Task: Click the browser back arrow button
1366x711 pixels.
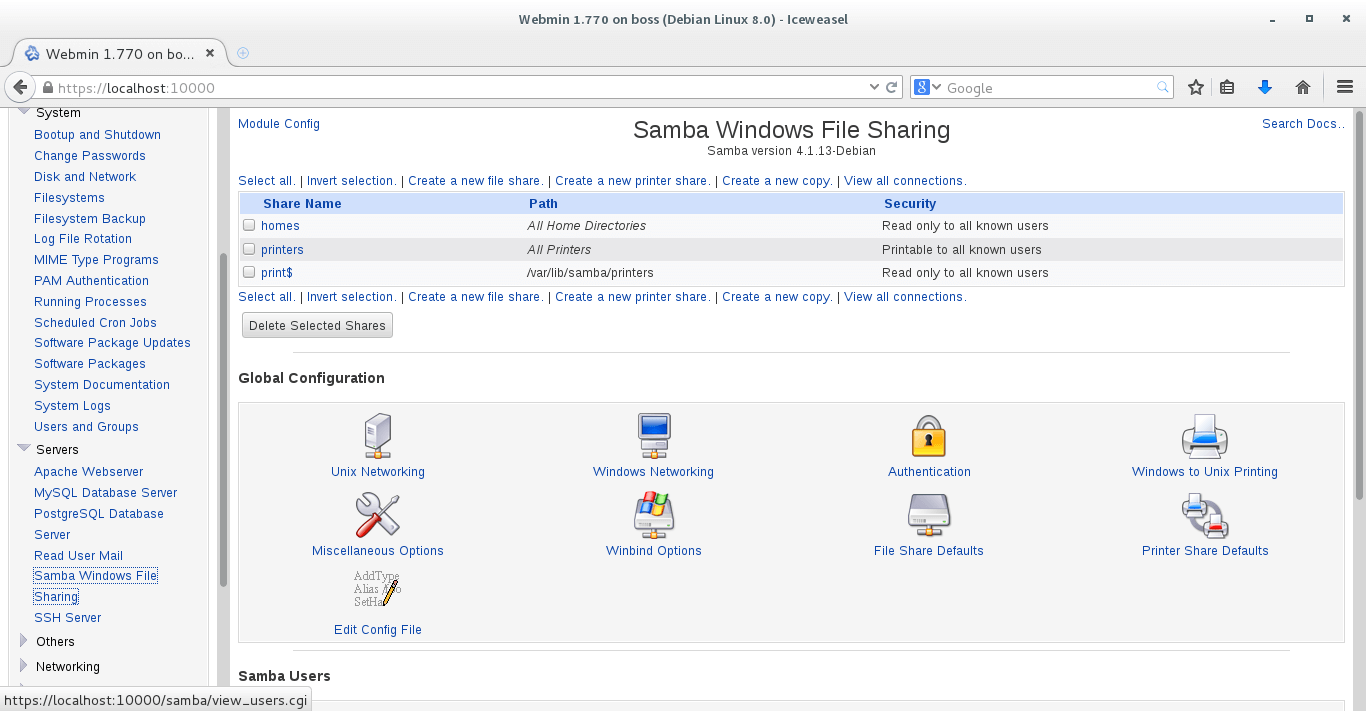Action: [x=20, y=87]
